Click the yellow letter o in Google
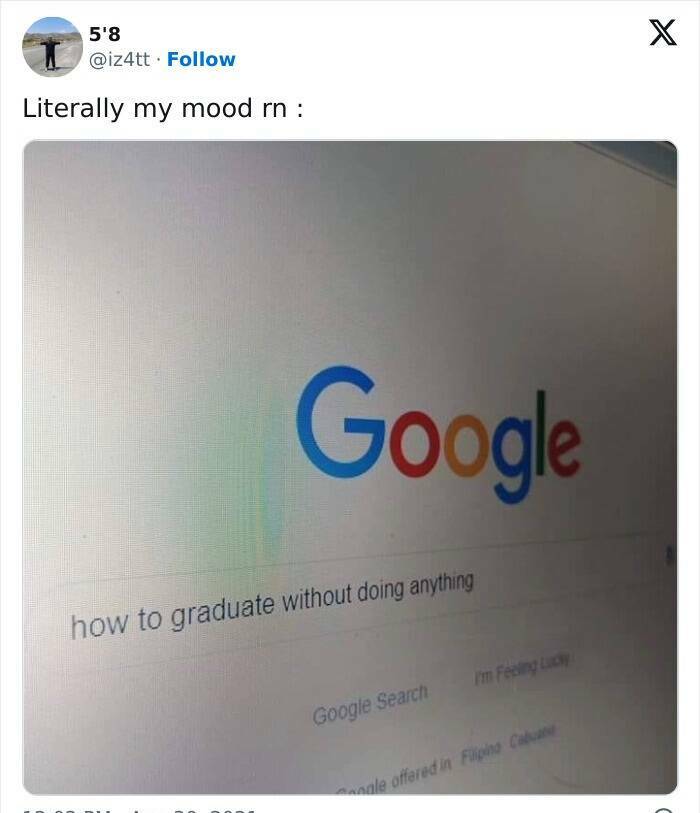700x813 pixels. tap(466, 445)
